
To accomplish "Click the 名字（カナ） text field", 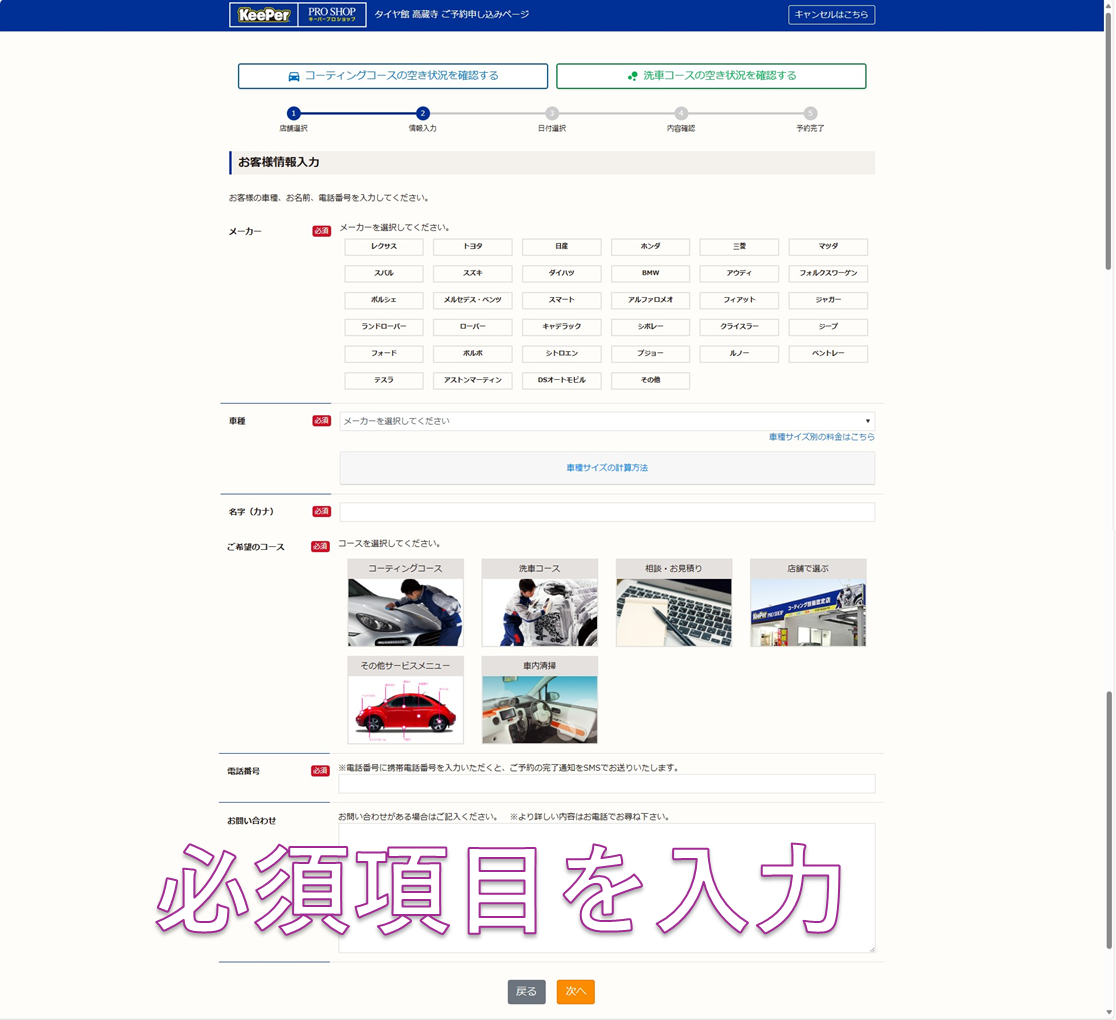I will tap(607, 512).
